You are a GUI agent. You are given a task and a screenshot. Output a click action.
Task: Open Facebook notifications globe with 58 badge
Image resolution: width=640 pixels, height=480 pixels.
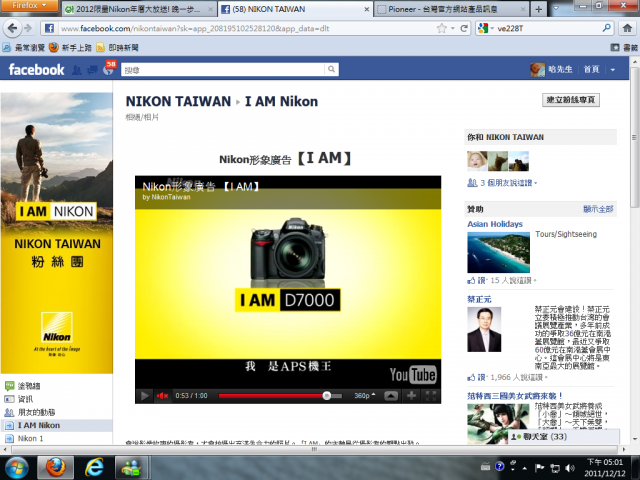click(108, 70)
